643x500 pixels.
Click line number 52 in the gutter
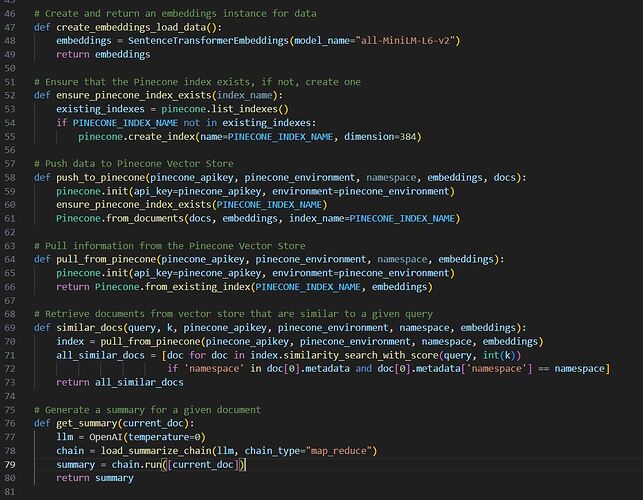tap(10, 95)
